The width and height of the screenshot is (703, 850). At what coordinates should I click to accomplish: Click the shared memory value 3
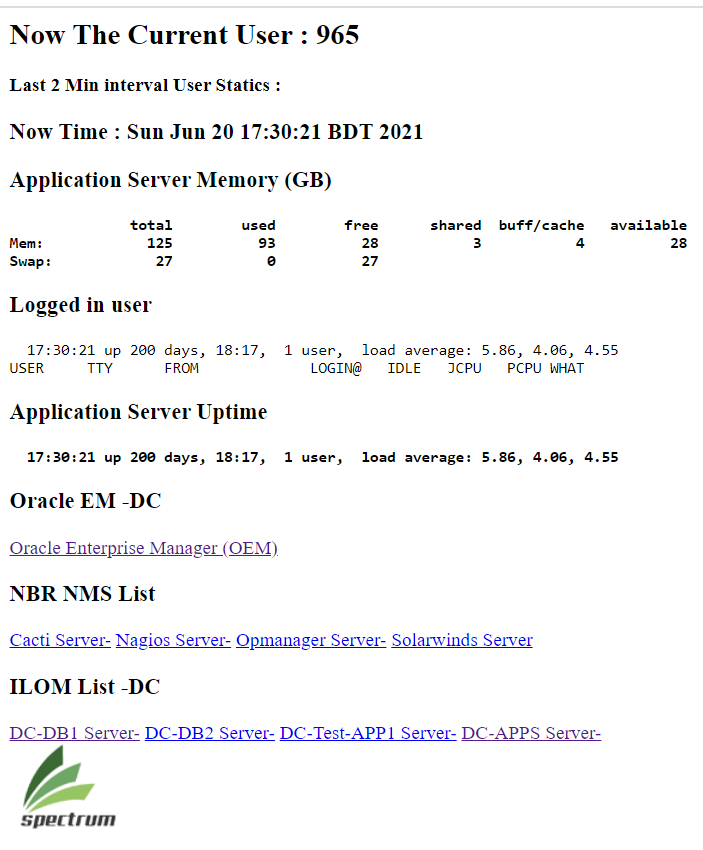(x=477, y=243)
